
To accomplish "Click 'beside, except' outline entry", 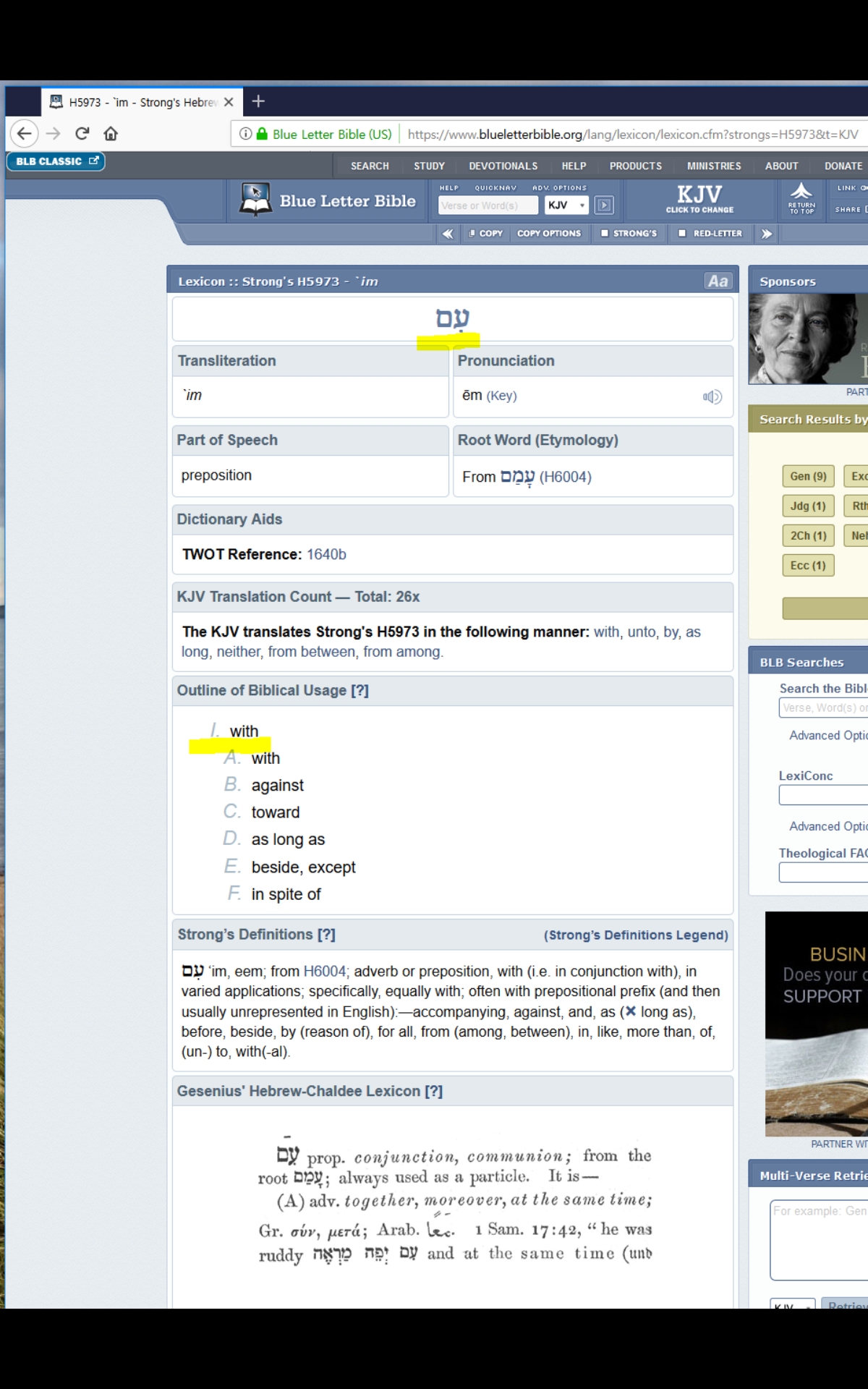I will [303, 867].
